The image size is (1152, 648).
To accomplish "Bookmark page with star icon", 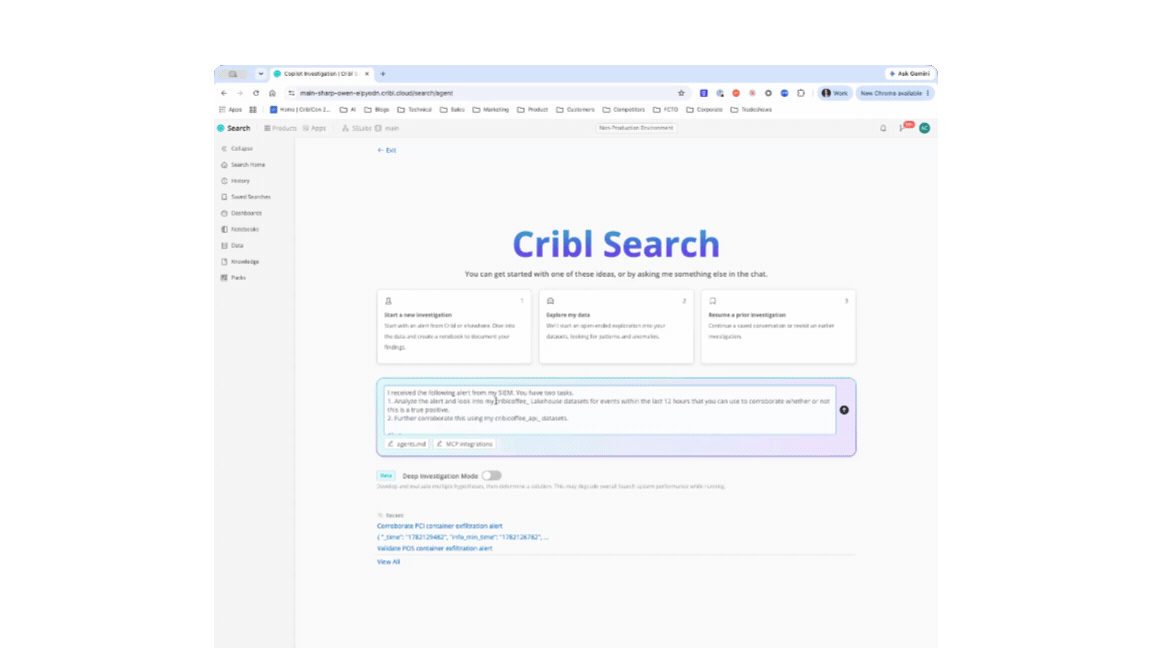I will click(681, 93).
